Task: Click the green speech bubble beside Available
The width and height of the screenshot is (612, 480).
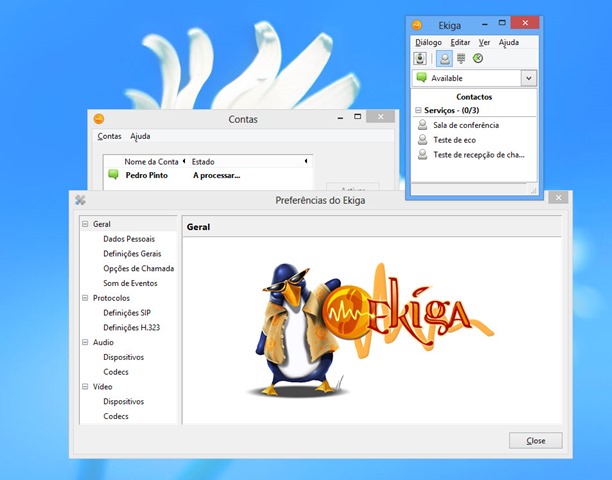Action: [422, 77]
